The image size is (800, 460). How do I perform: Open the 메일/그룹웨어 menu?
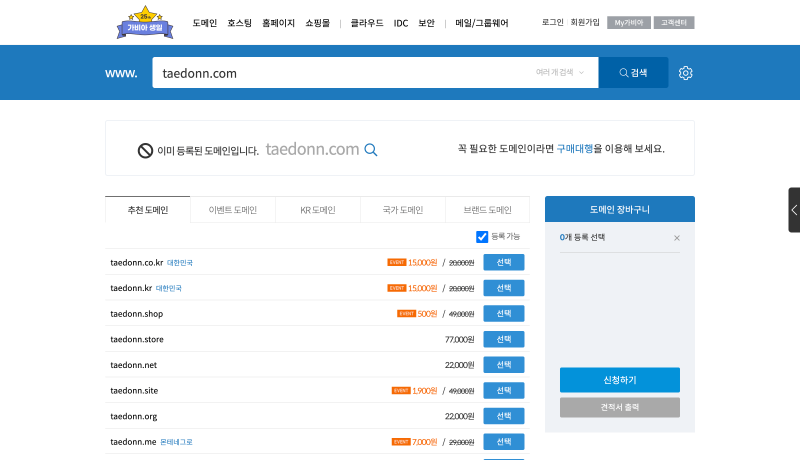click(482, 23)
